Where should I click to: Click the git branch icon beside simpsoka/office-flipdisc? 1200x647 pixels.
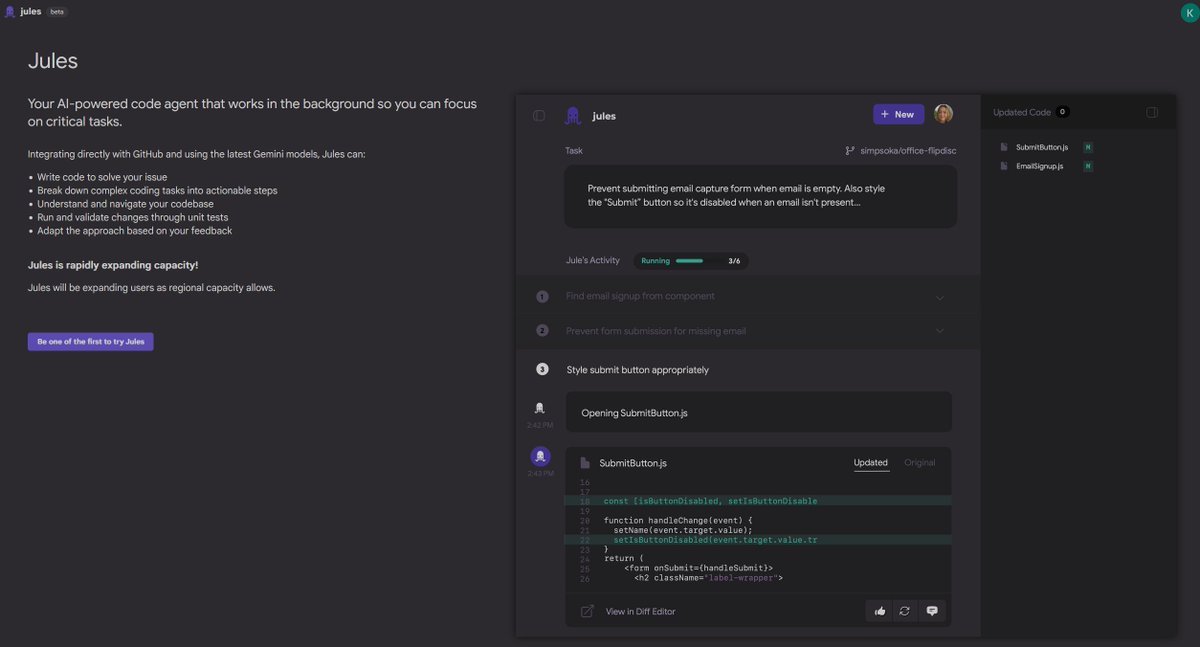point(850,151)
